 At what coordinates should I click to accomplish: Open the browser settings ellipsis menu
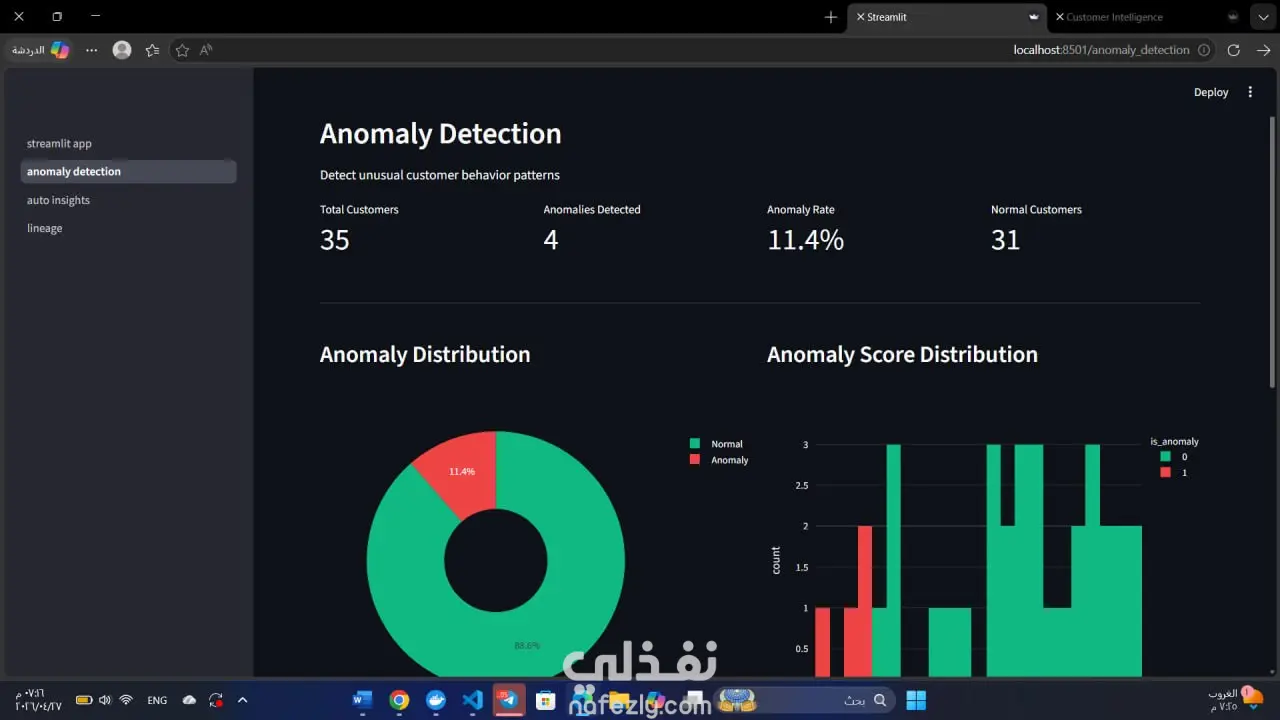pyautogui.click(x=92, y=50)
